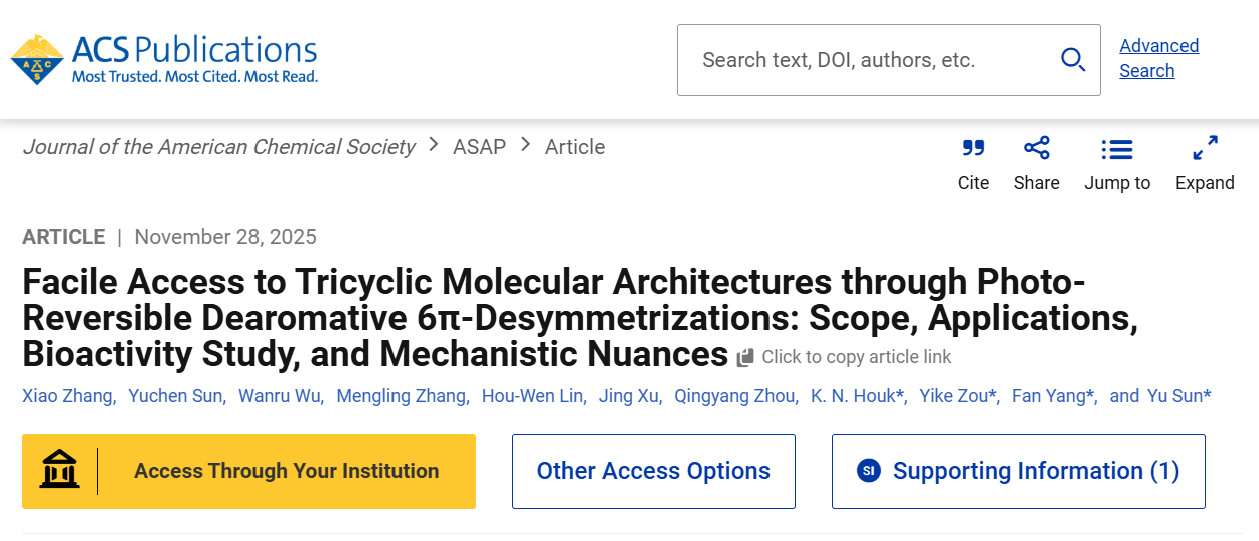The height and width of the screenshot is (541, 1259).
Task: Click the Expand arrows icon
Action: (x=1205, y=149)
